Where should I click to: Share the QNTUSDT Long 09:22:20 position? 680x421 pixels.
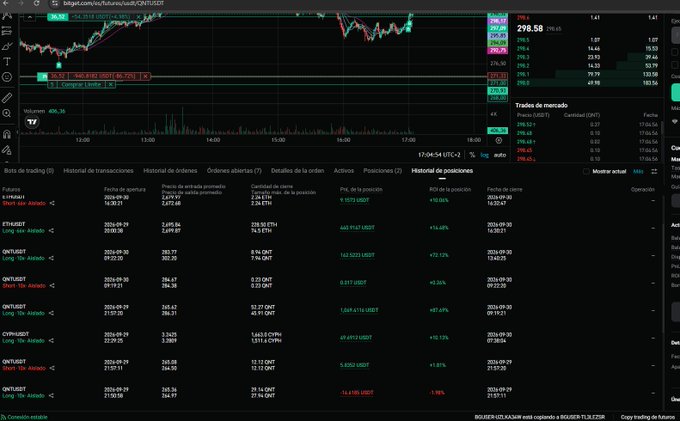(52, 258)
